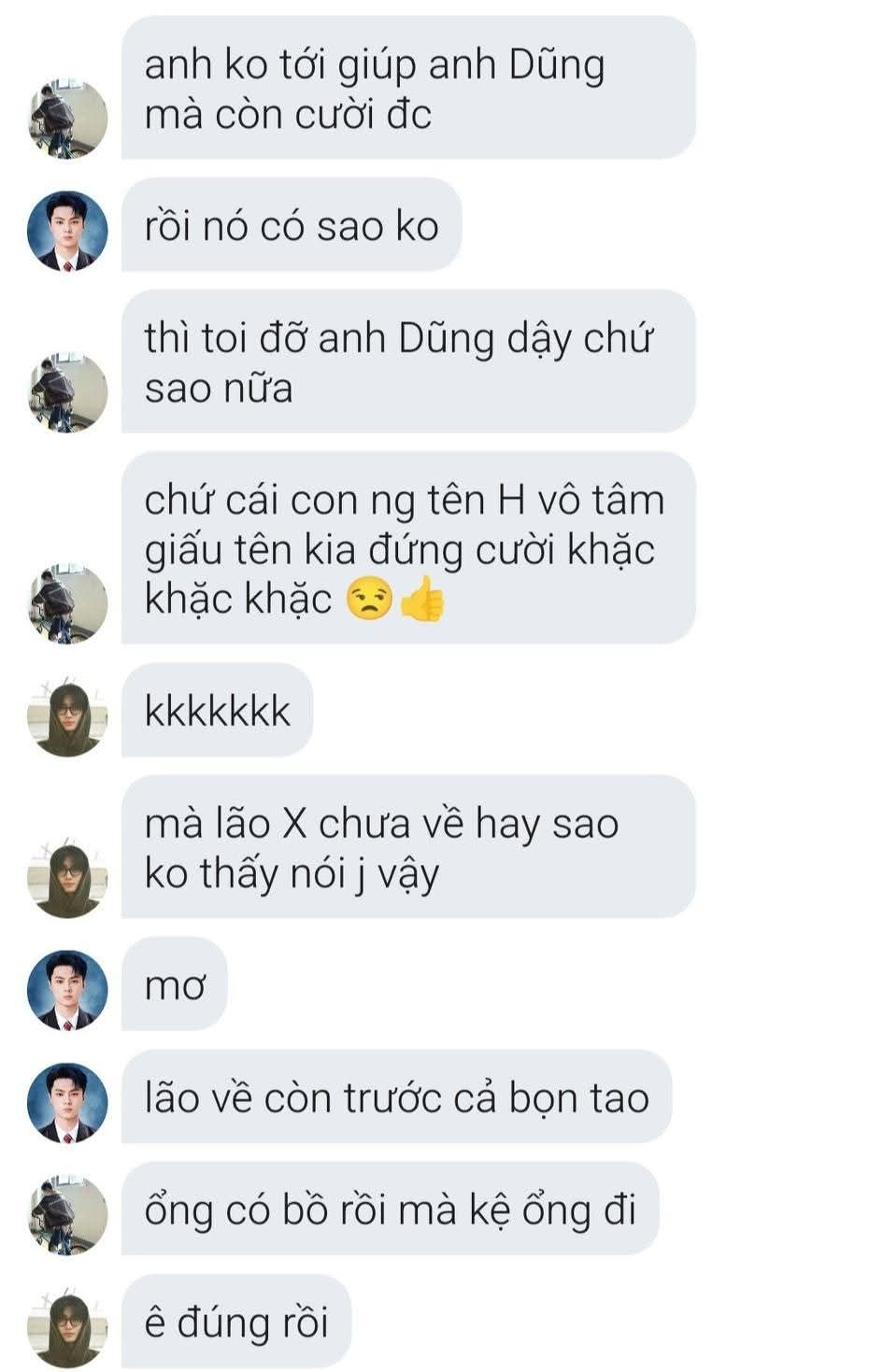Screen dimensions: 883x1372
Task: Click the unamused face emoji
Action: tap(370, 599)
